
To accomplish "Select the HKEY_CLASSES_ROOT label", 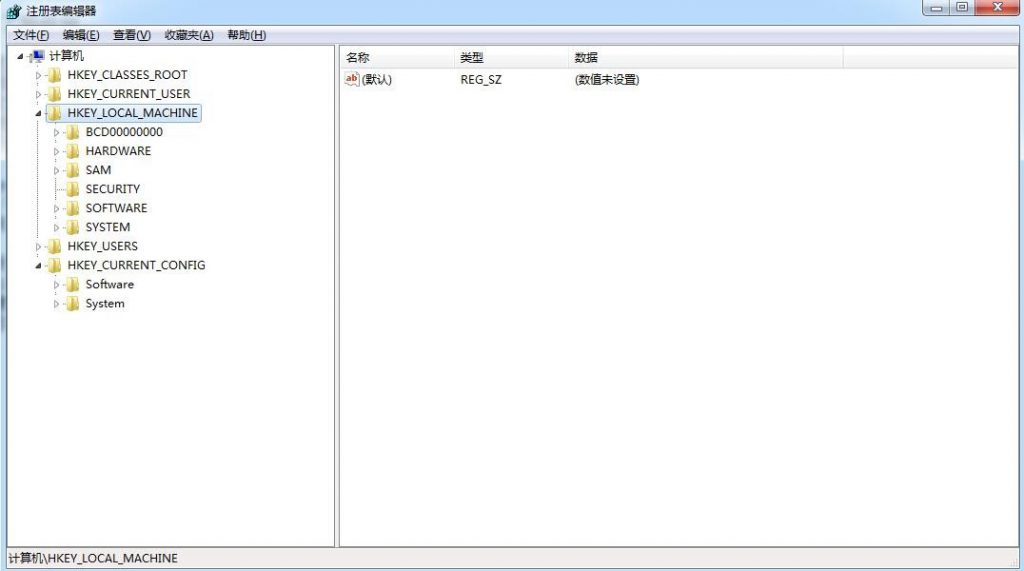I will point(127,75).
